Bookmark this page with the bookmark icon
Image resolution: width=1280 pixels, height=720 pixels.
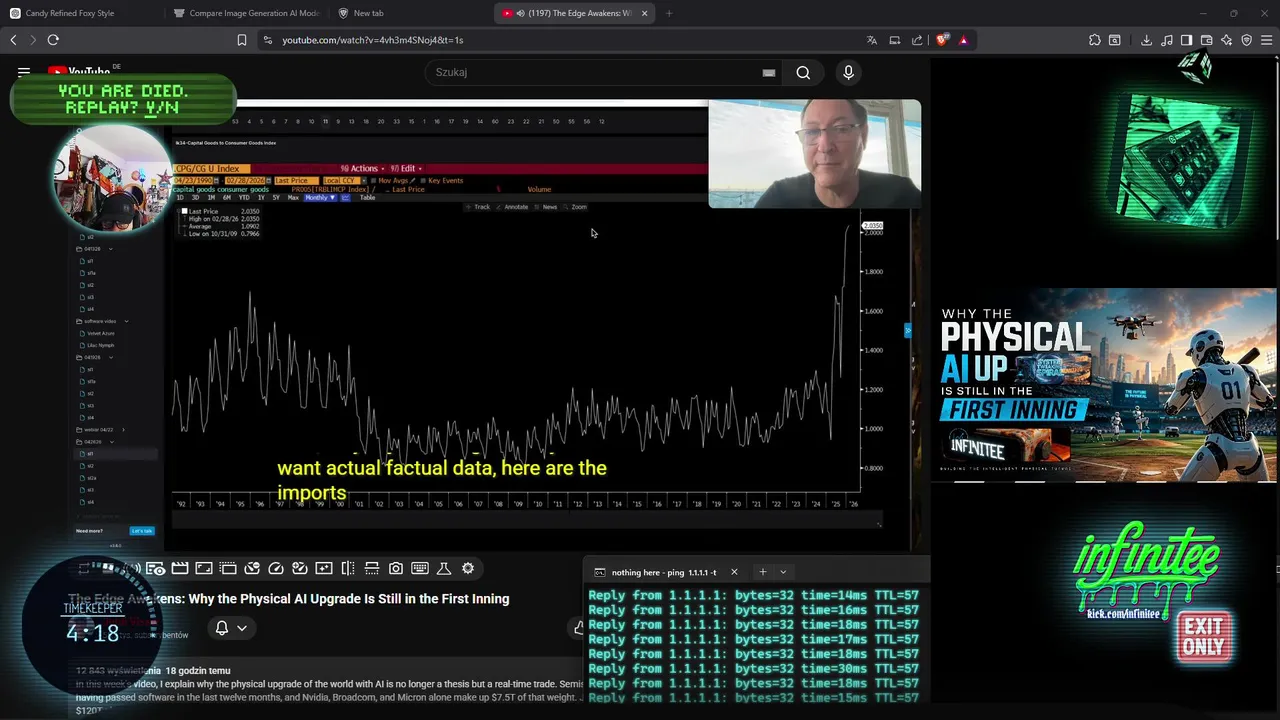pyautogui.click(x=242, y=40)
